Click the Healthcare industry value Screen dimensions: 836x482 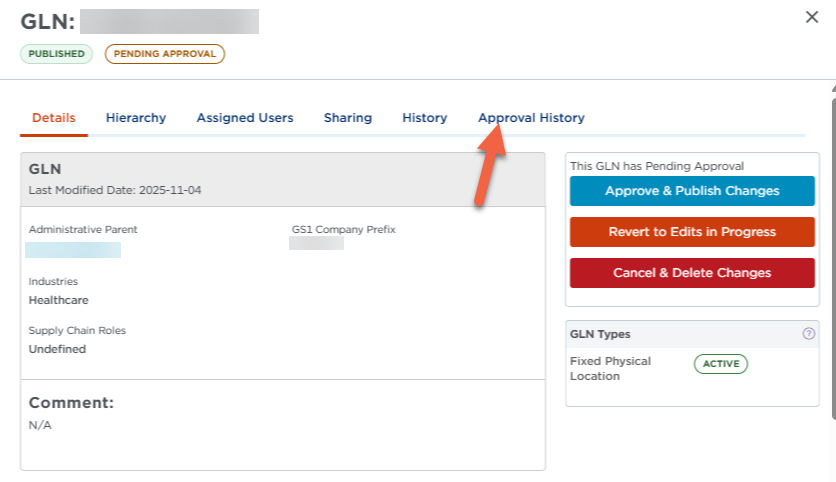click(59, 300)
